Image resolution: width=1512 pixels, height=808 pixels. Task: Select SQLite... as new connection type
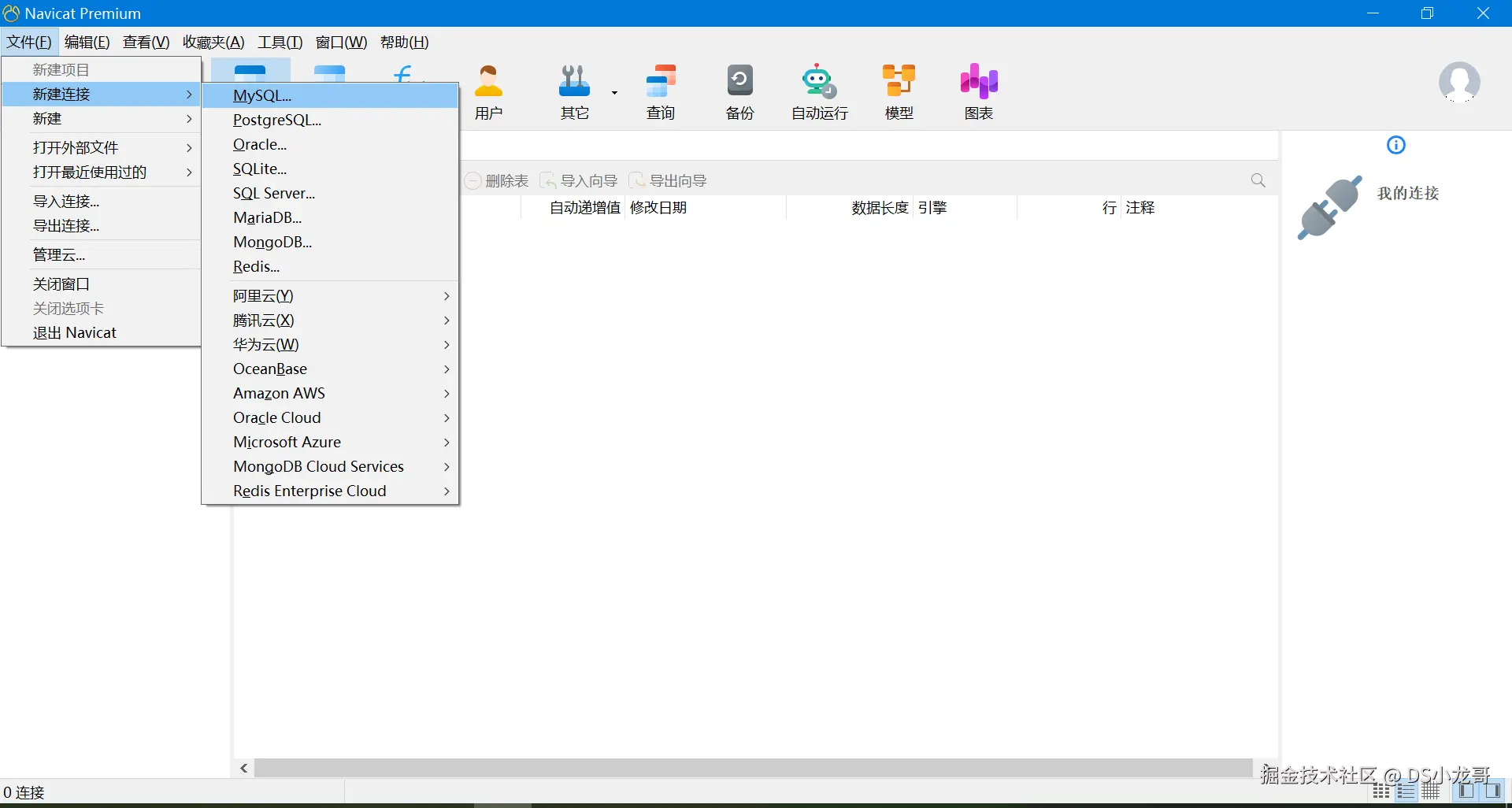coord(331,169)
